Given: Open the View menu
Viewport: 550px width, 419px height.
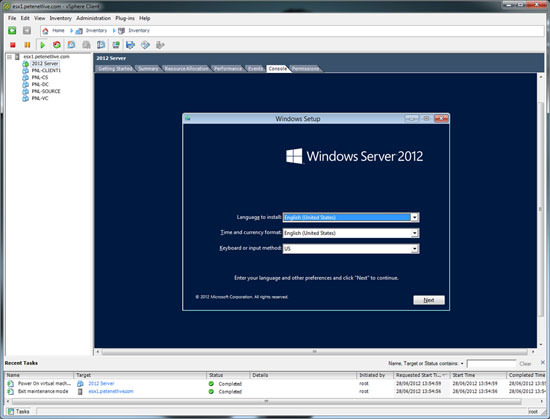Looking at the screenshot, I should tap(39, 18).
